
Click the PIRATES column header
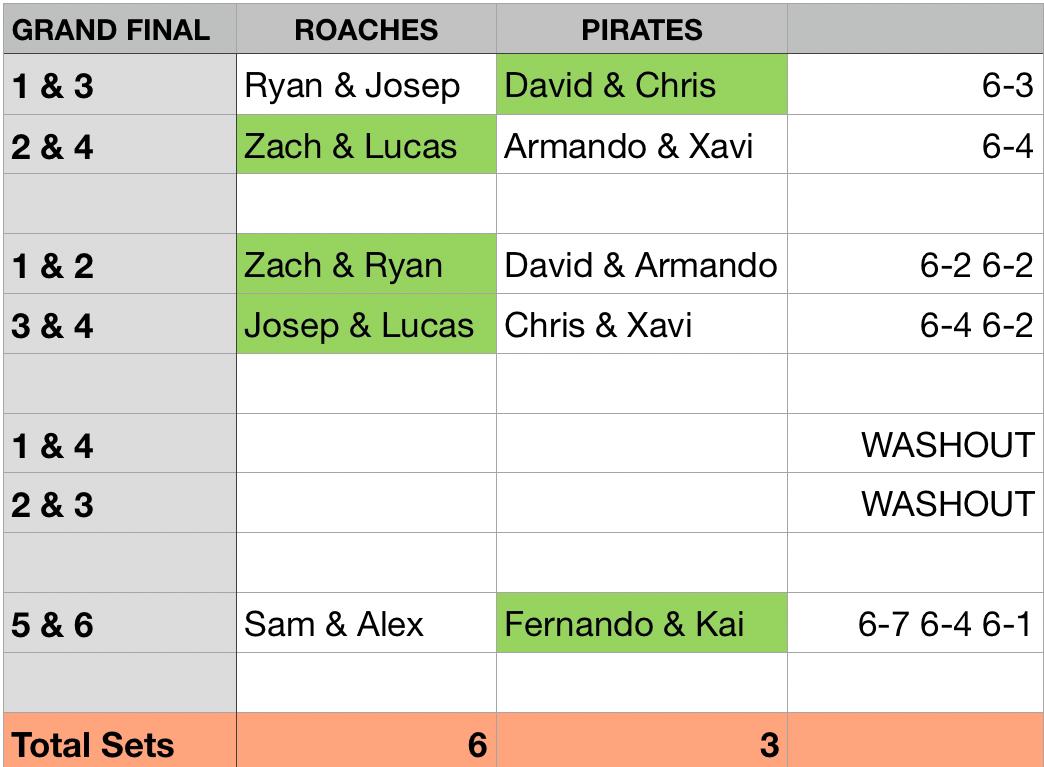(x=641, y=29)
